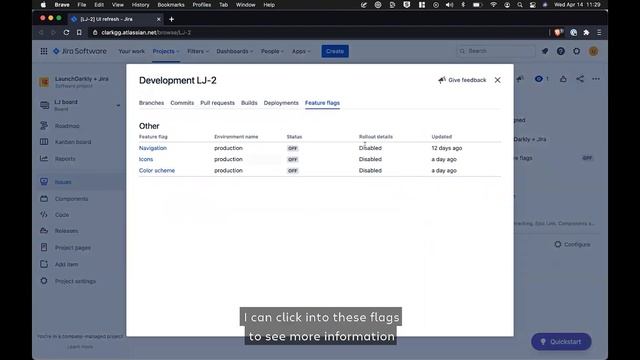Click Disabled in Color scheme row
640x360 pixels.
pyautogui.click(x=370, y=170)
